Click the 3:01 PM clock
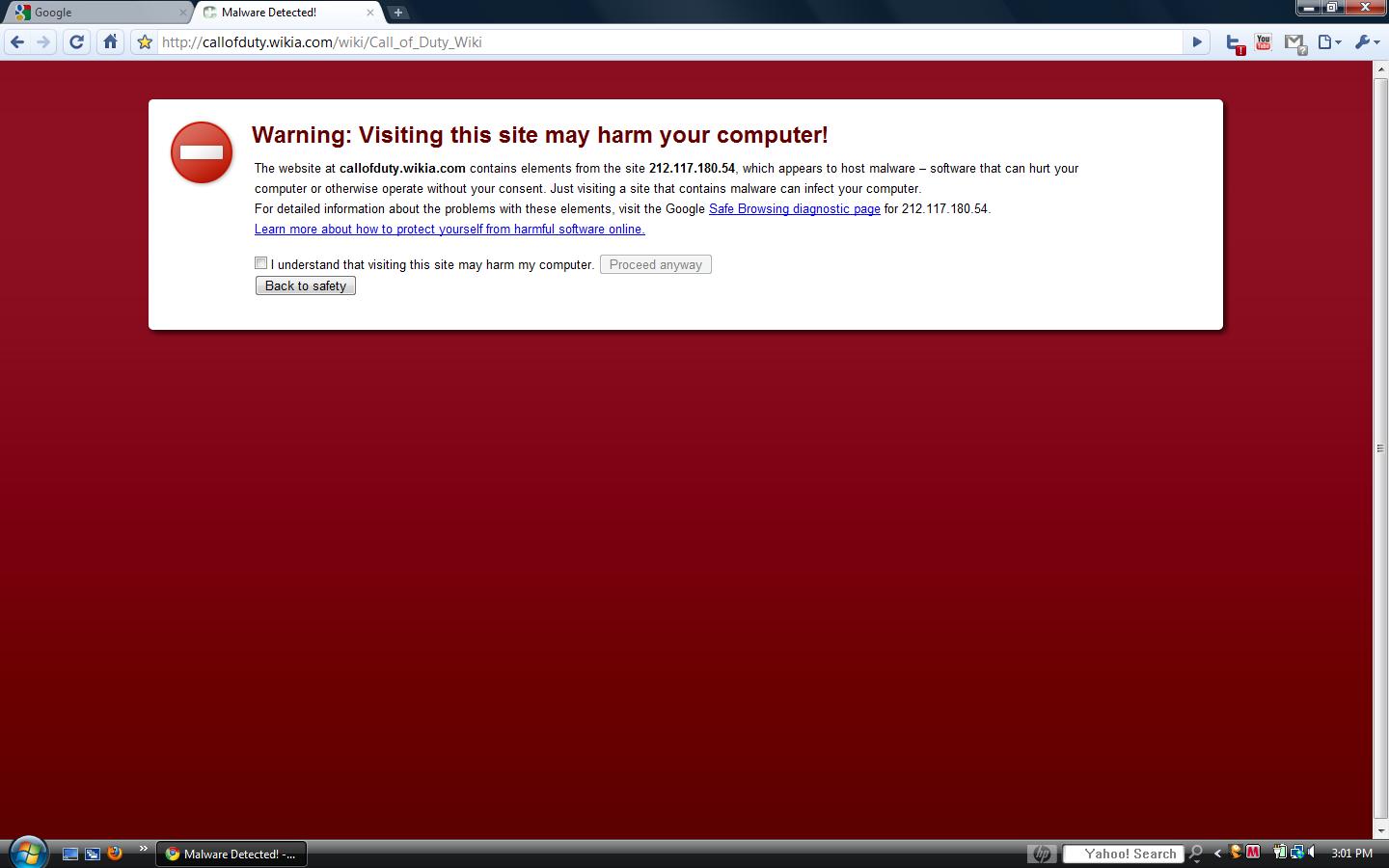This screenshot has height=868, width=1389. coord(1351,854)
